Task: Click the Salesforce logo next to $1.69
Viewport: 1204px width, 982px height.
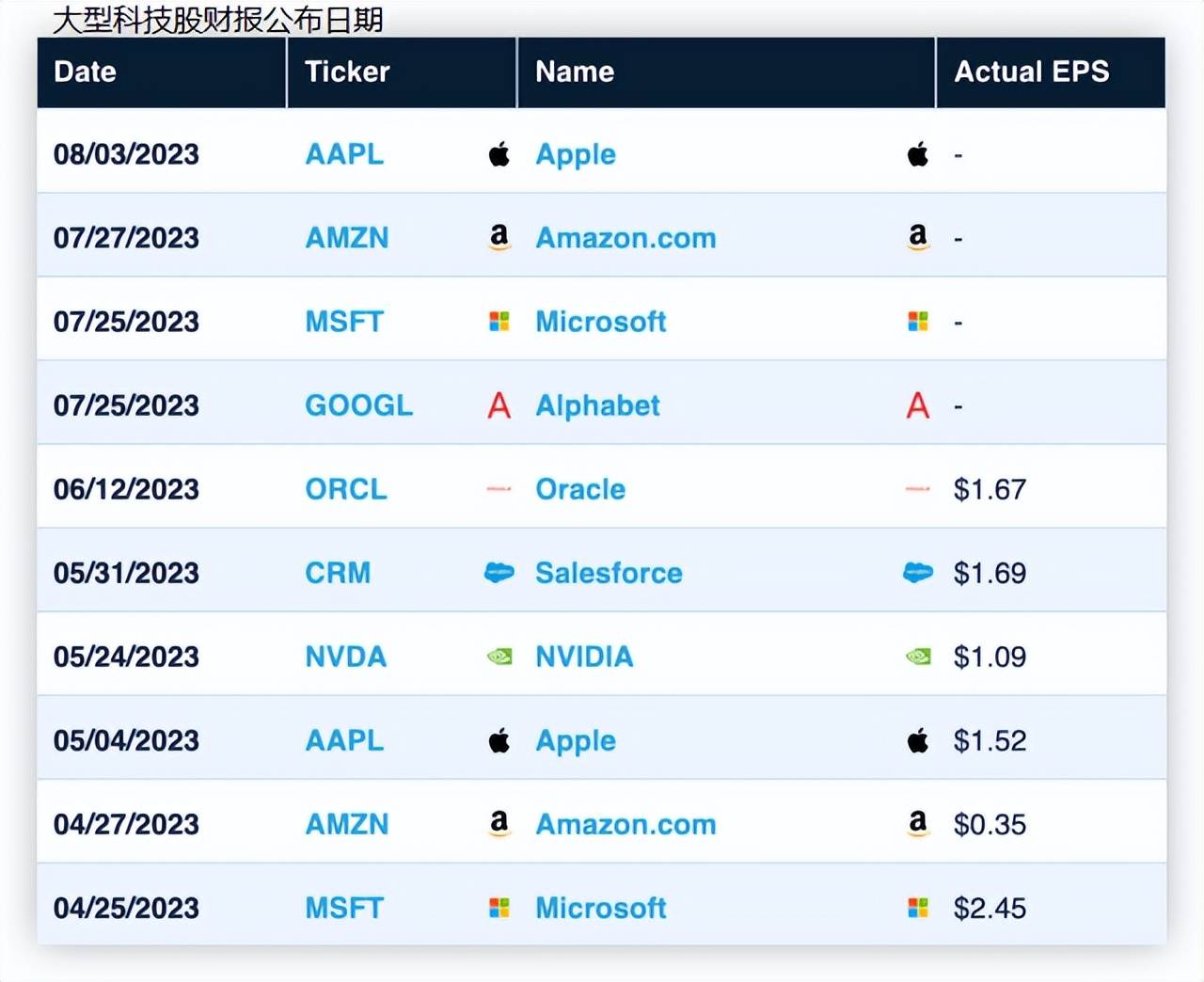Action: point(918,572)
